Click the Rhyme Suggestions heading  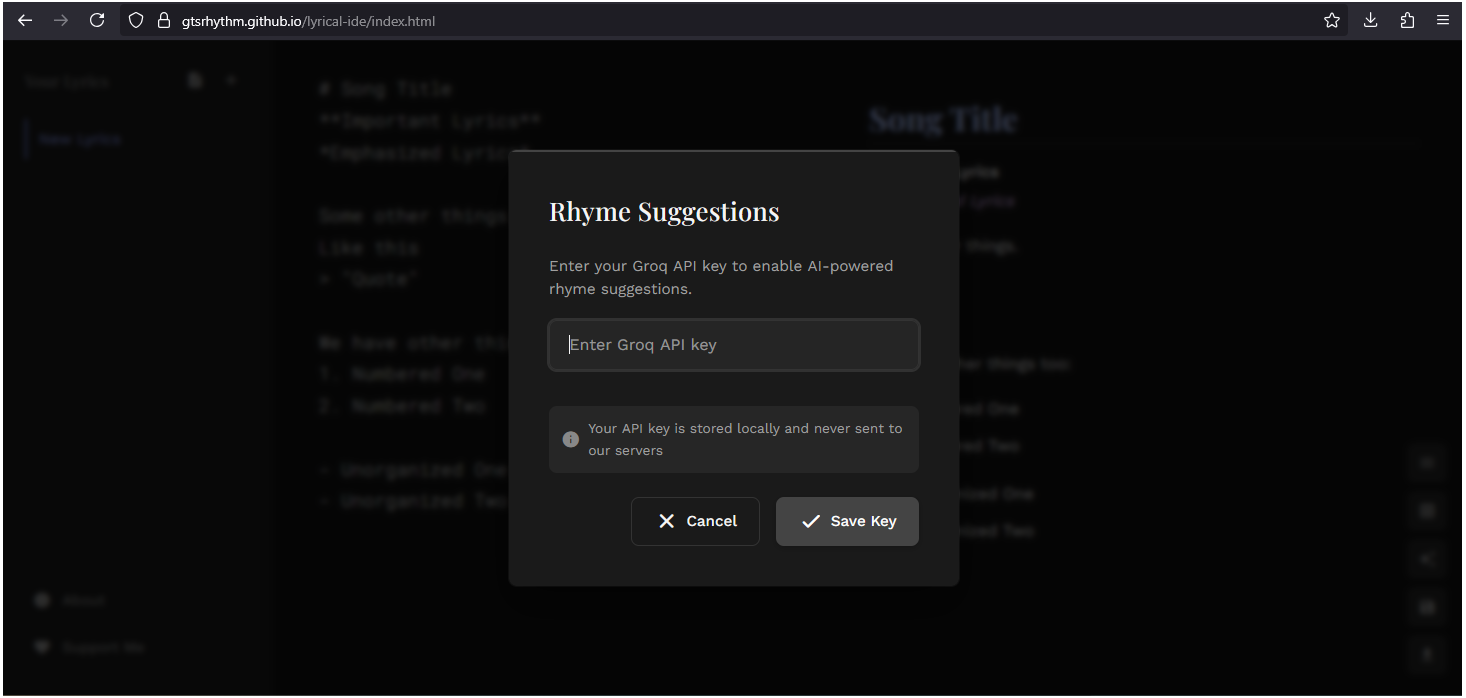pyautogui.click(x=664, y=212)
